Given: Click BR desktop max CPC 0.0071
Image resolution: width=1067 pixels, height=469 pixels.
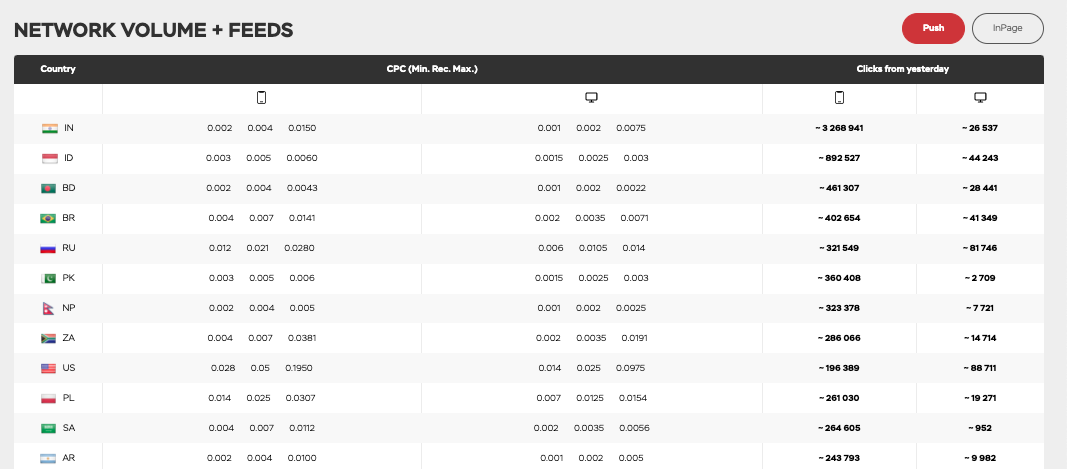Looking at the screenshot, I should pyautogui.click(x=634, y=218).
